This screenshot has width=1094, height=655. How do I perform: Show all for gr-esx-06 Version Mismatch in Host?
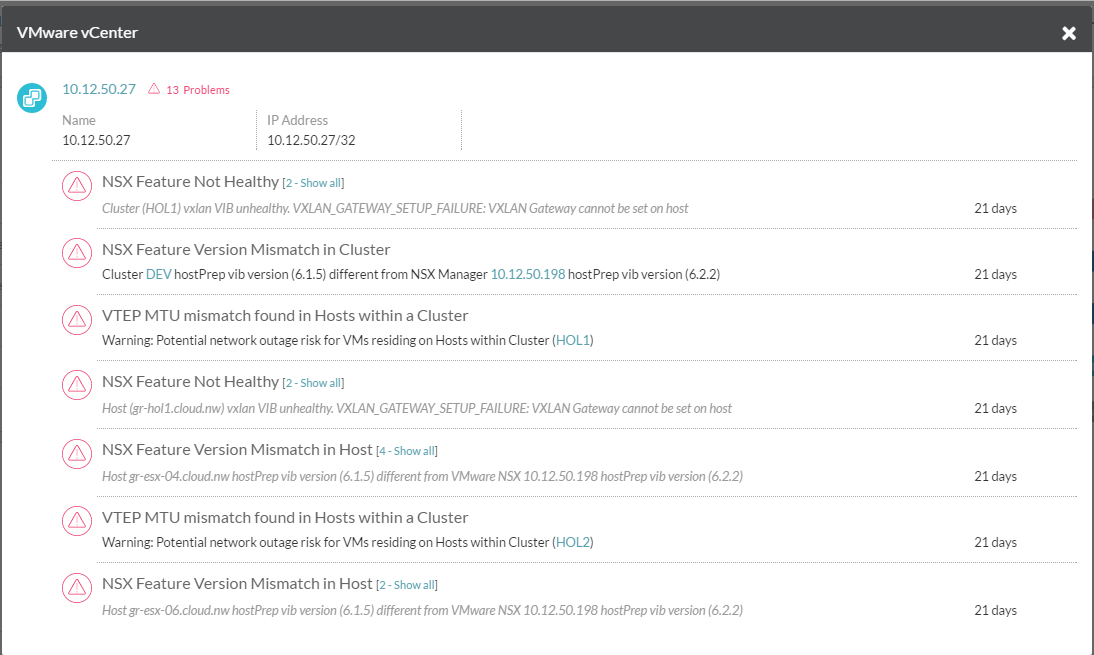tap(407, 585)
